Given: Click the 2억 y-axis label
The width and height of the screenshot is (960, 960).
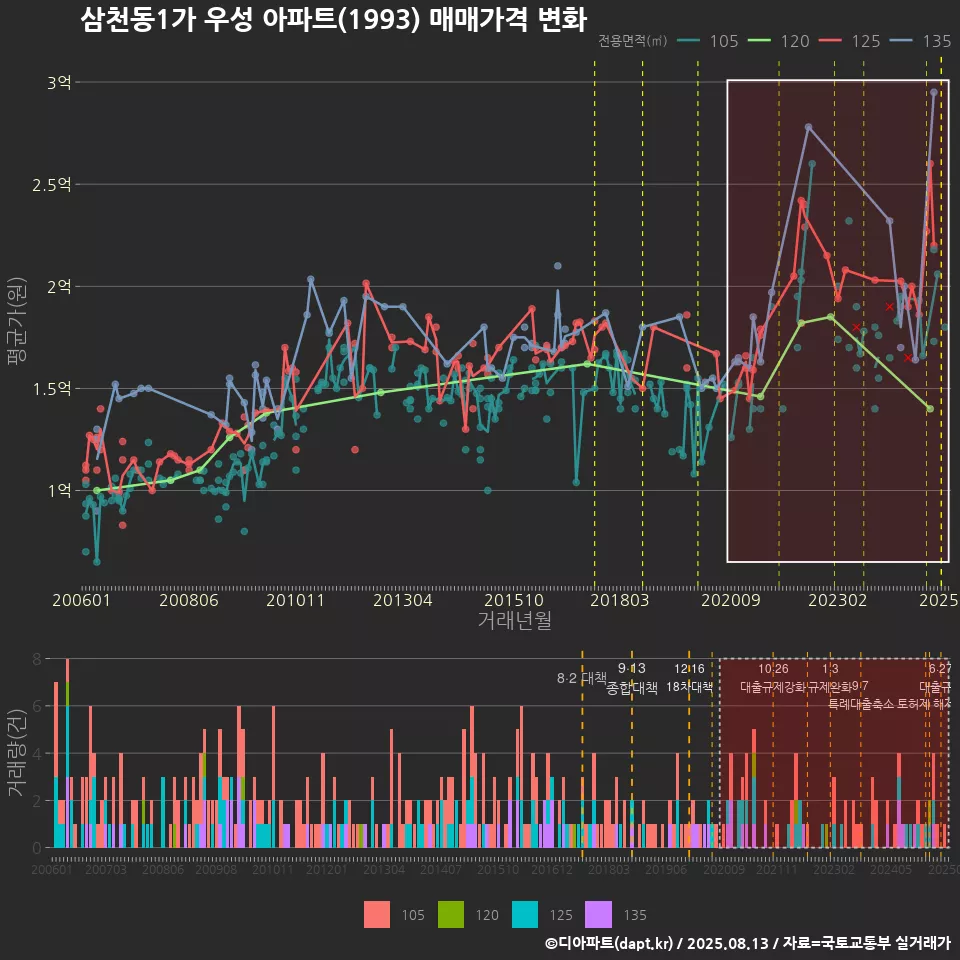Looking at the screenshot, I should click(x=59, y=287).
